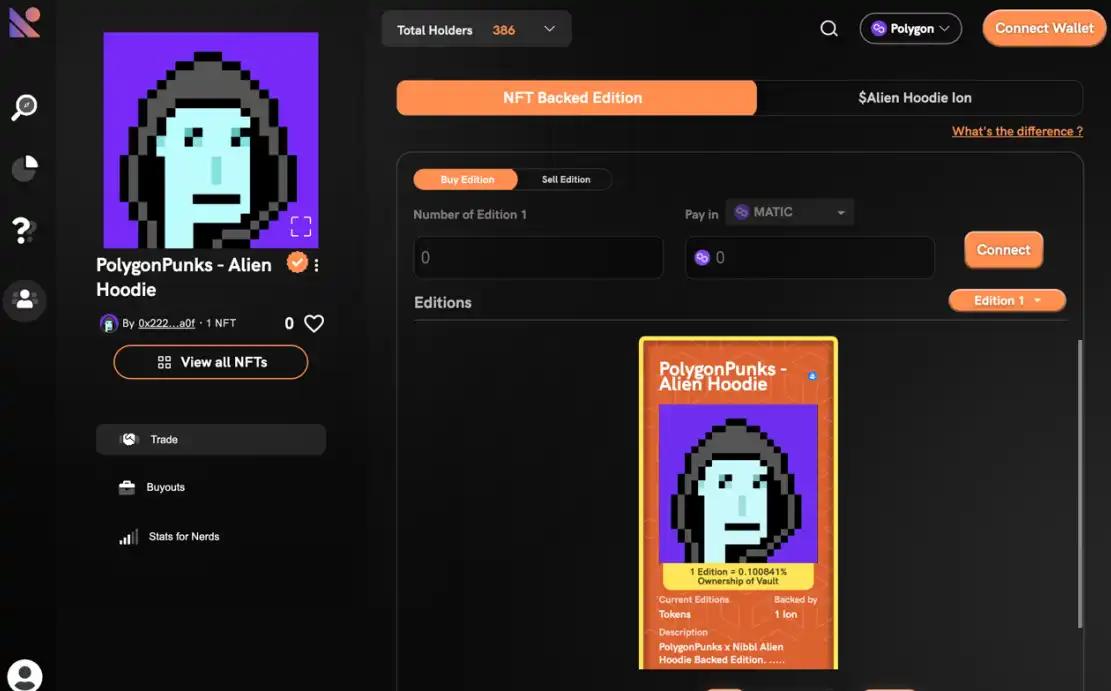1111x691 pixels.
Task: Expand the NFT image to fullscreen
Action: 301,226
